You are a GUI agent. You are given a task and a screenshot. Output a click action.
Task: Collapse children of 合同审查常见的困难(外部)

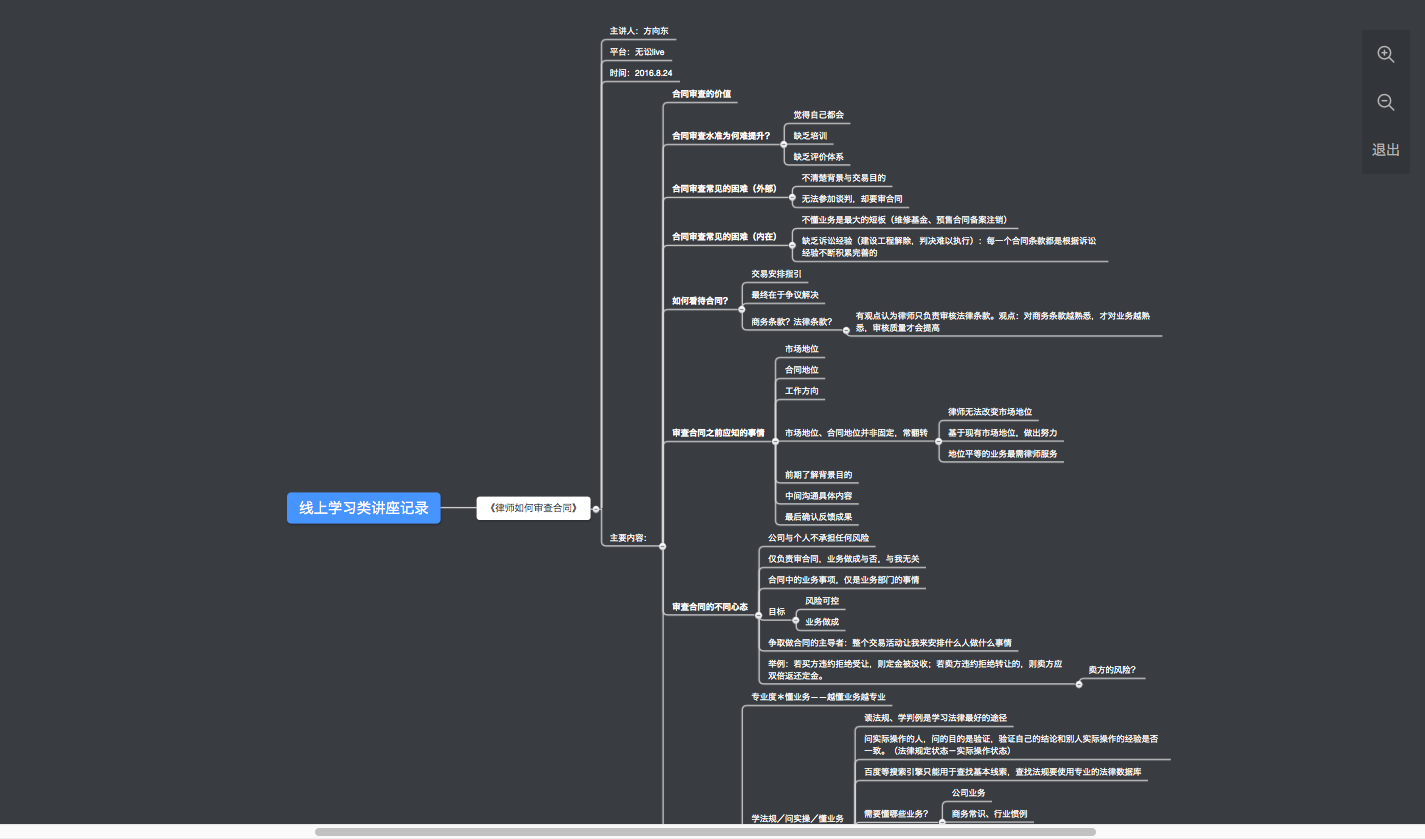[x=792, y=197]
